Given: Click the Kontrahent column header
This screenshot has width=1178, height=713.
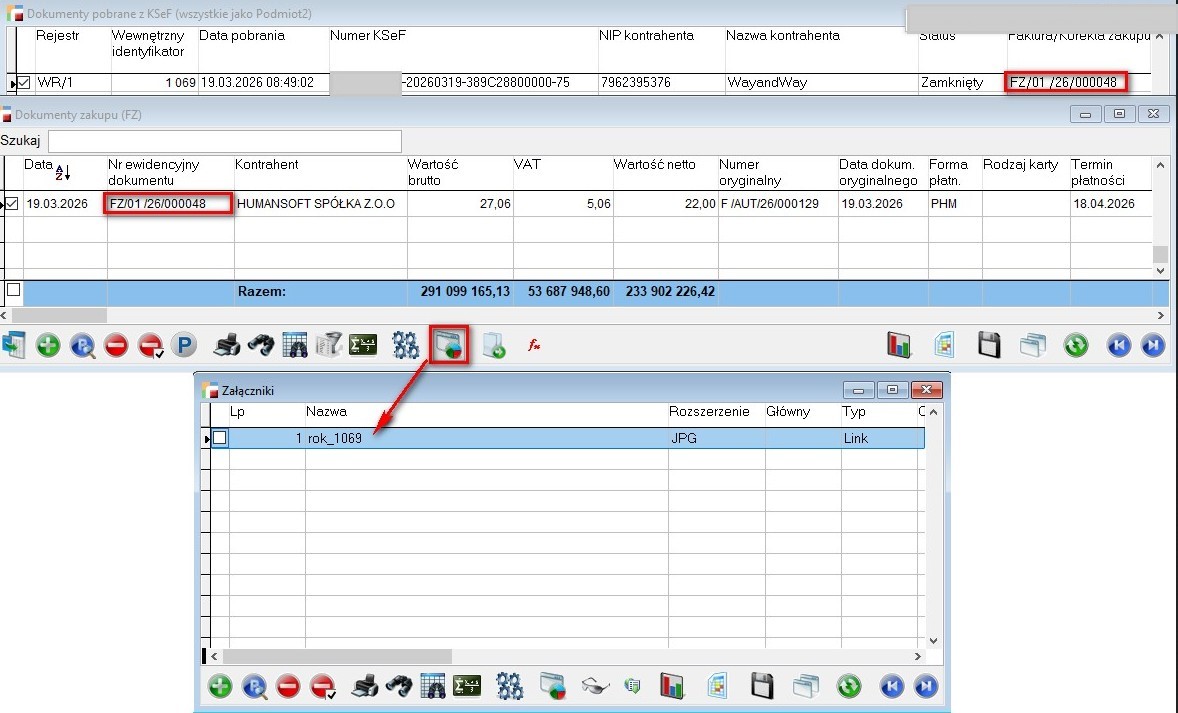Looking at the screenshot, I should pyautogui.click(x=266, y=164).
